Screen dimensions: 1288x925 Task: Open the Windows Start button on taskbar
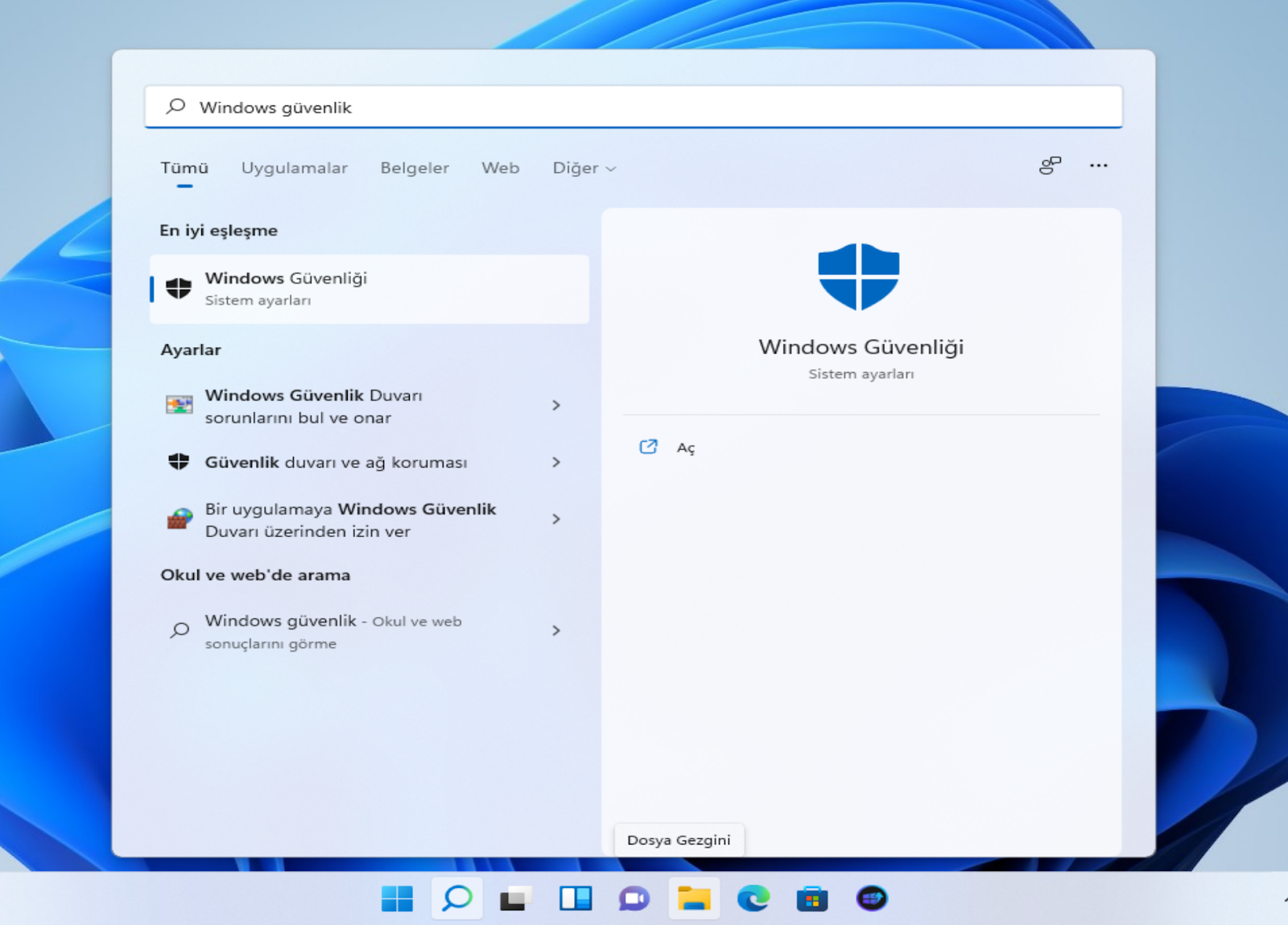point(397,898)
